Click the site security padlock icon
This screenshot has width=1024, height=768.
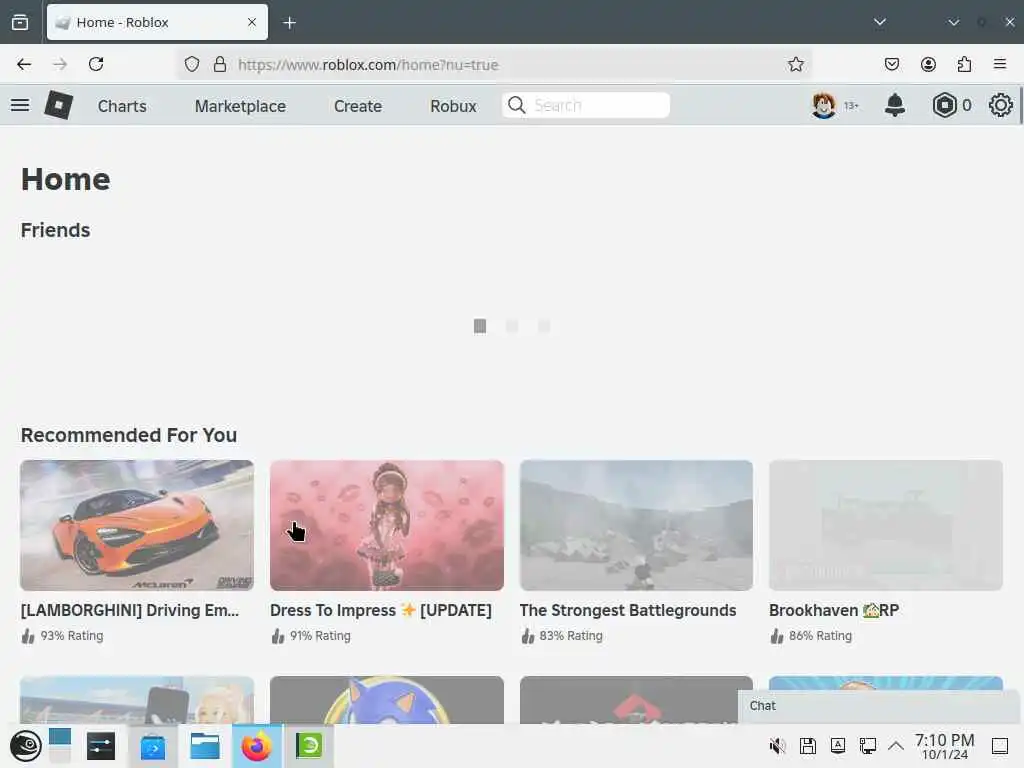[220, 64]
